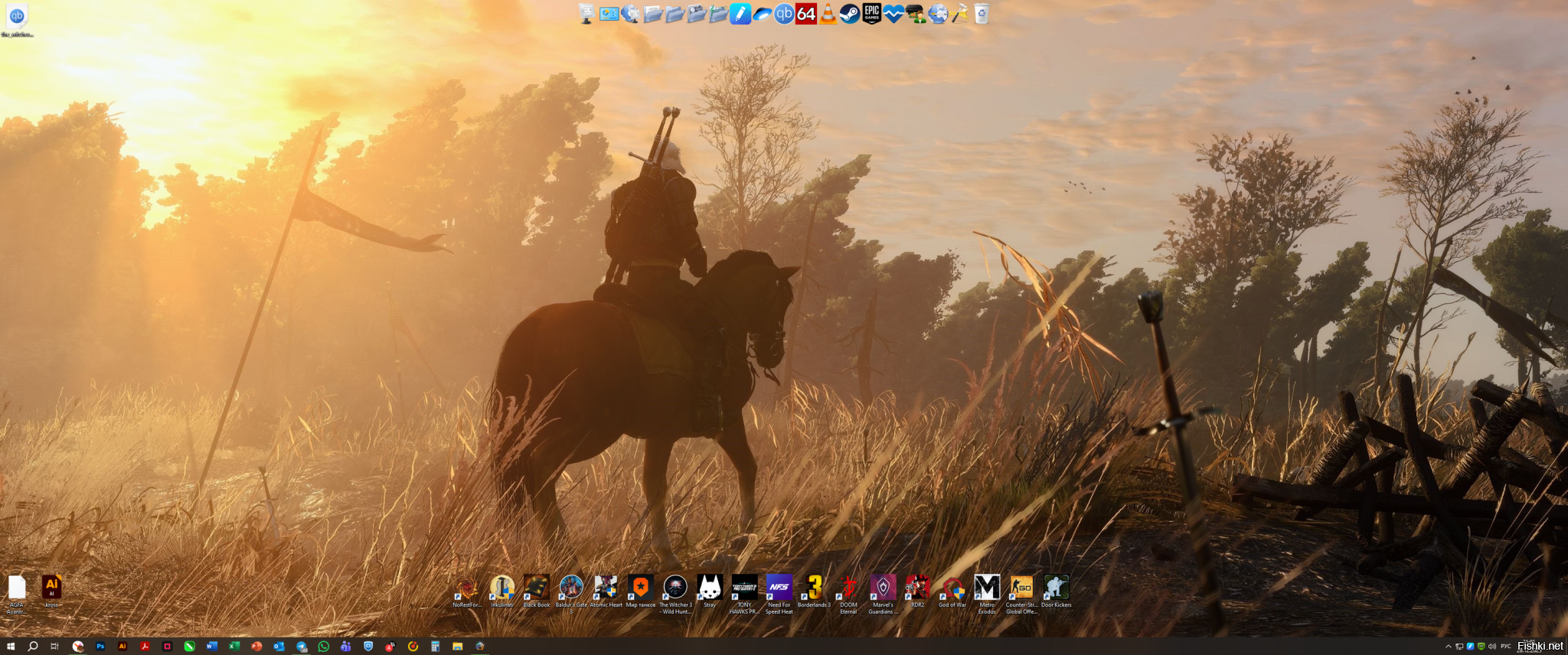
Task: Open VLC media player cone icon
Action: click(828, 14)
